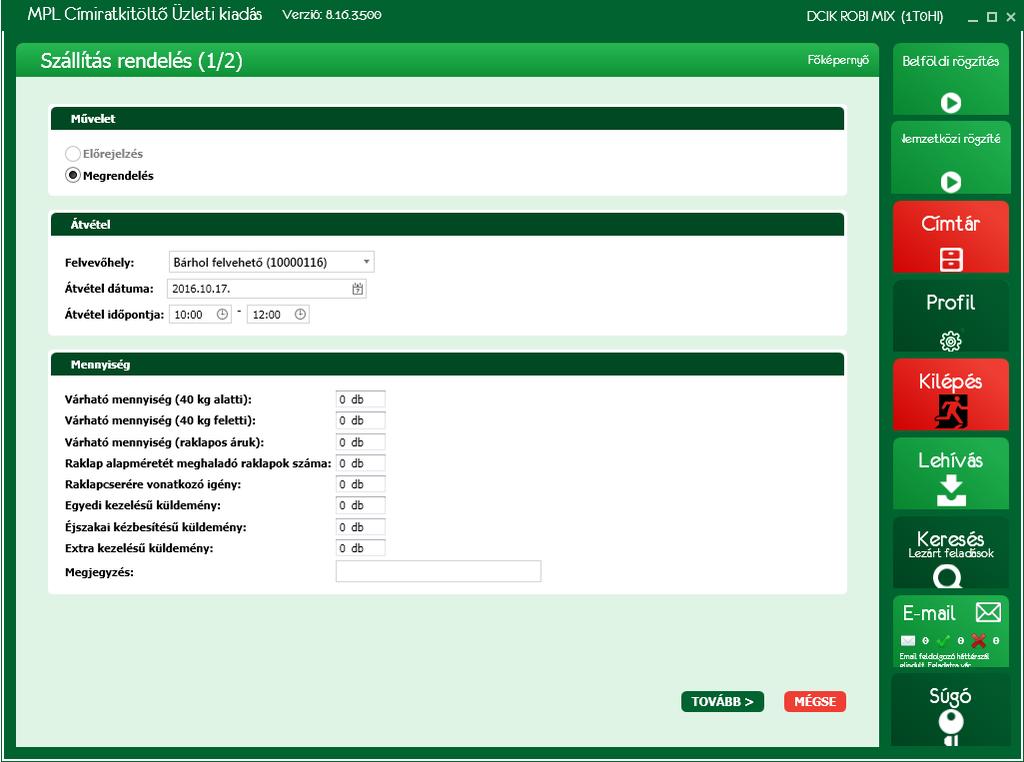Click the Művelet section header
The image size is (1024, 762).
447,119
